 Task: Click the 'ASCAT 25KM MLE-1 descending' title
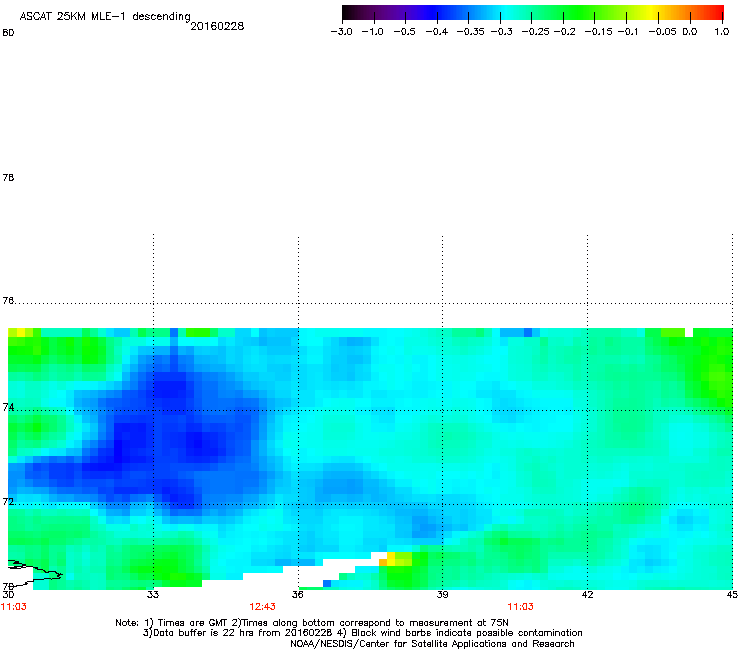pyautogui.click(x=105, y=17)
